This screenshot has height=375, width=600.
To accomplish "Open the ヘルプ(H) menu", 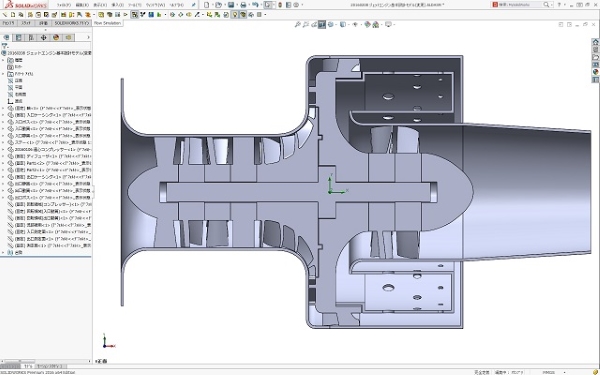I will pos(176,5).
